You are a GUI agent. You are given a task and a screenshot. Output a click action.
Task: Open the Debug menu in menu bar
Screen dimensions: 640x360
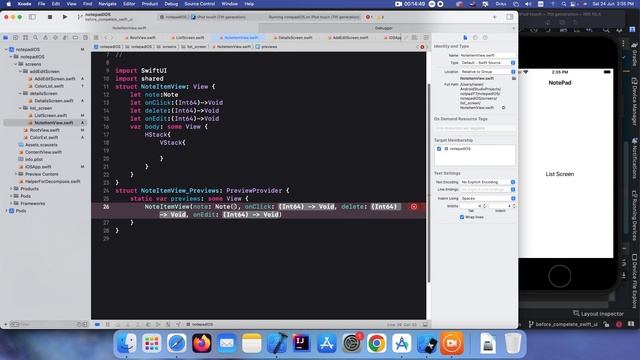pos(171,4)
